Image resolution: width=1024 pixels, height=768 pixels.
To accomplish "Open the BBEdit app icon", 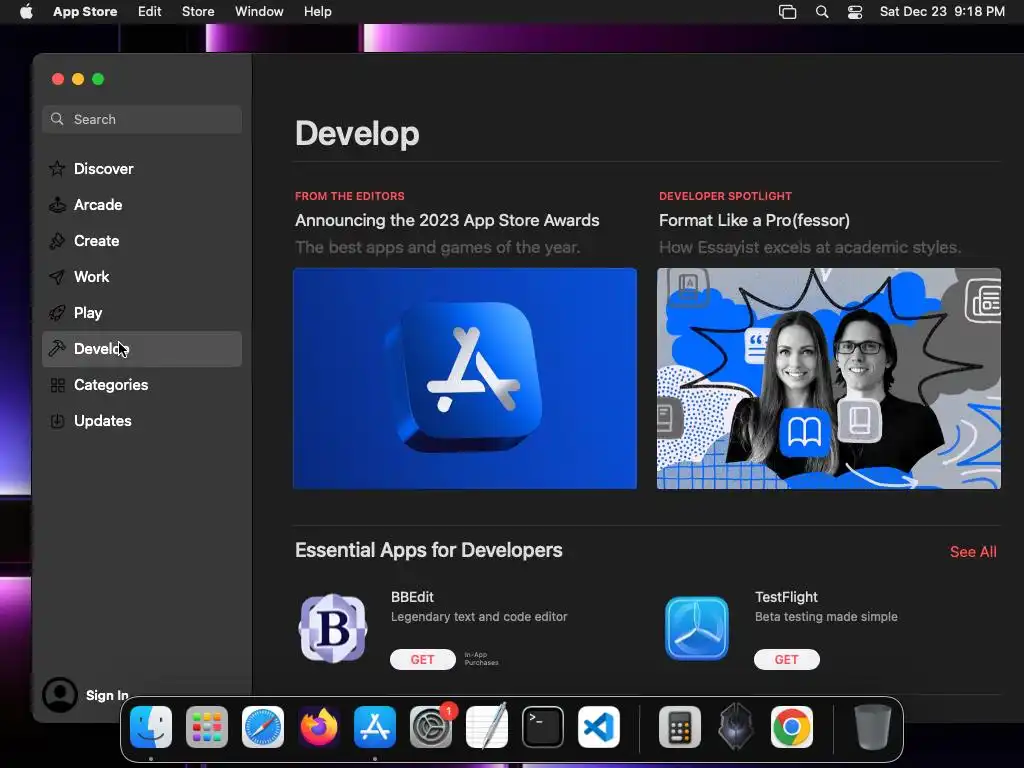I will tap(333, 628).
